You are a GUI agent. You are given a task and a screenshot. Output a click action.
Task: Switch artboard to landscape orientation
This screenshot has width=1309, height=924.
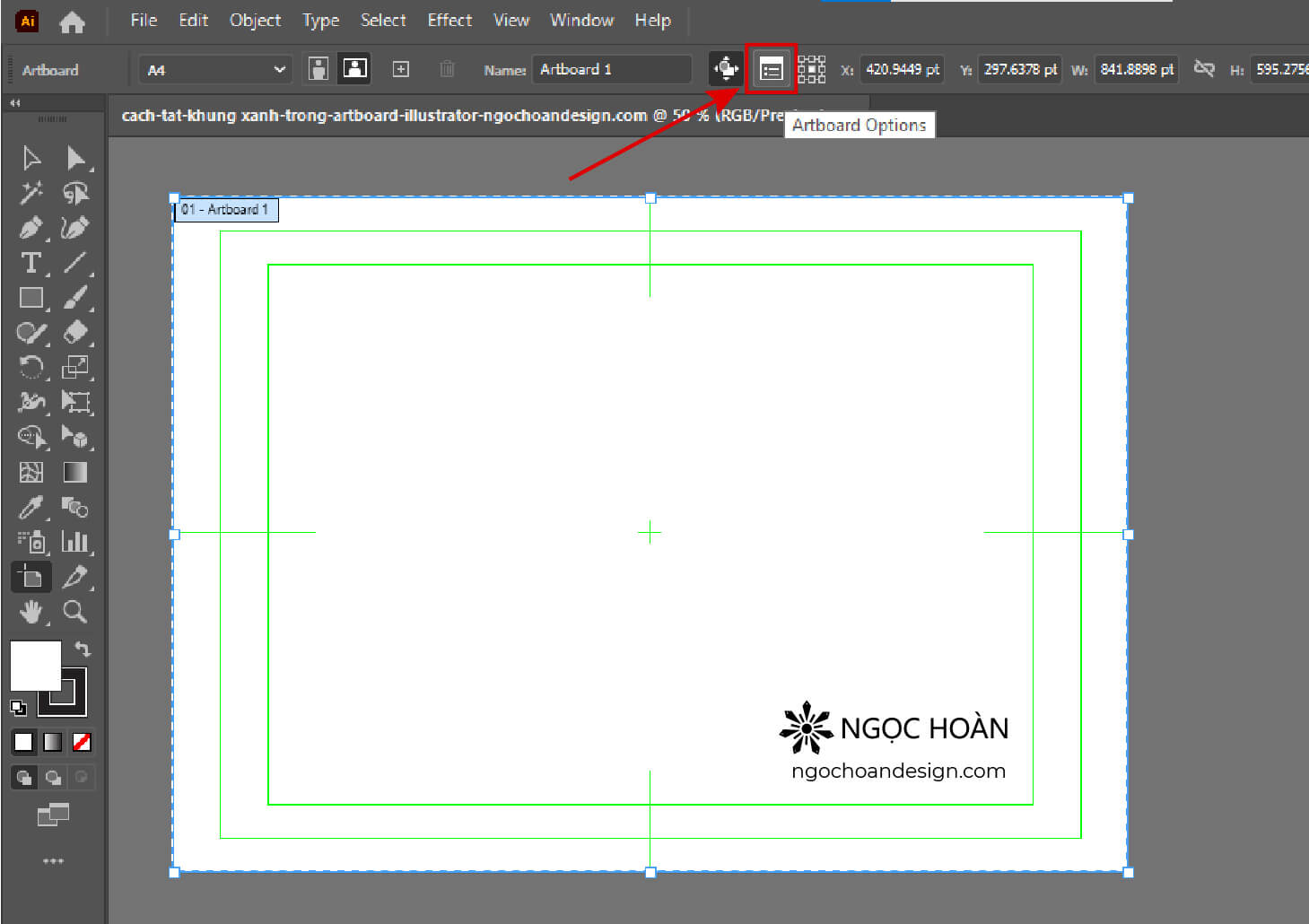click(355, 69)
